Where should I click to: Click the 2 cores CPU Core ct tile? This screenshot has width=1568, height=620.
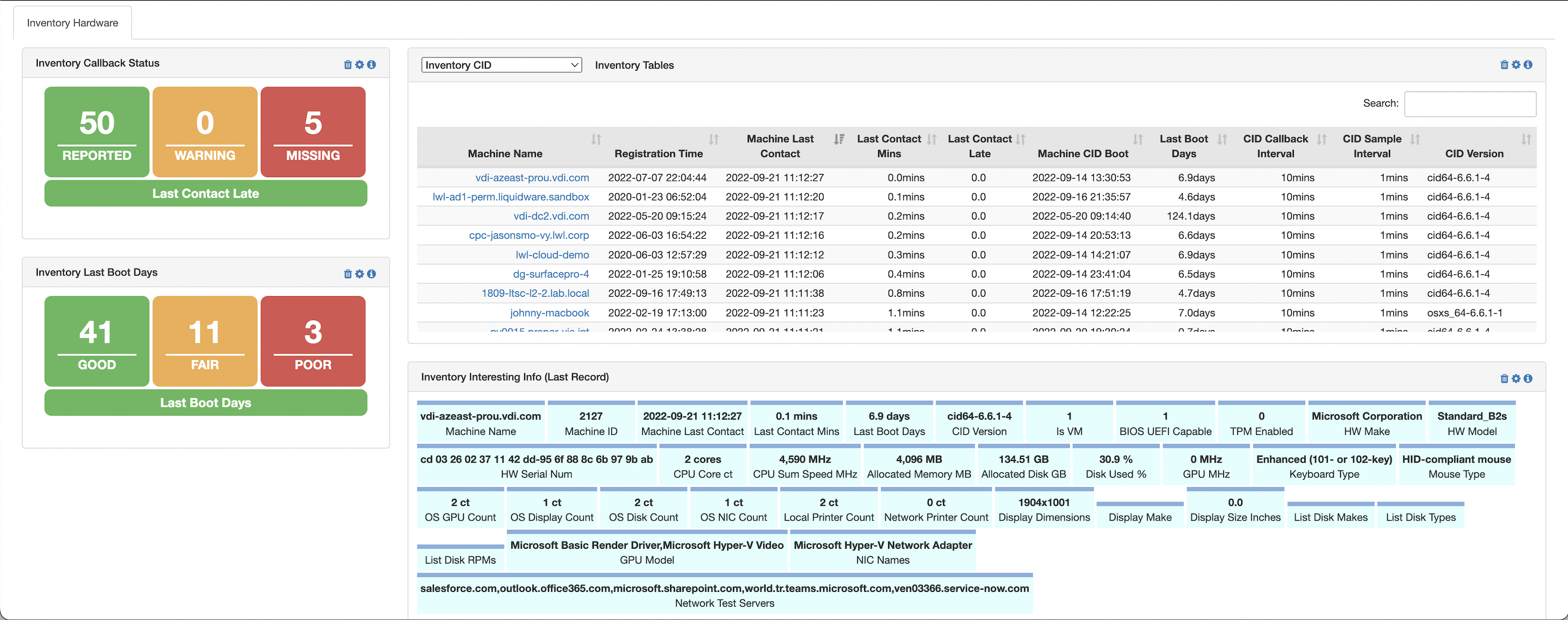[703, 465]
